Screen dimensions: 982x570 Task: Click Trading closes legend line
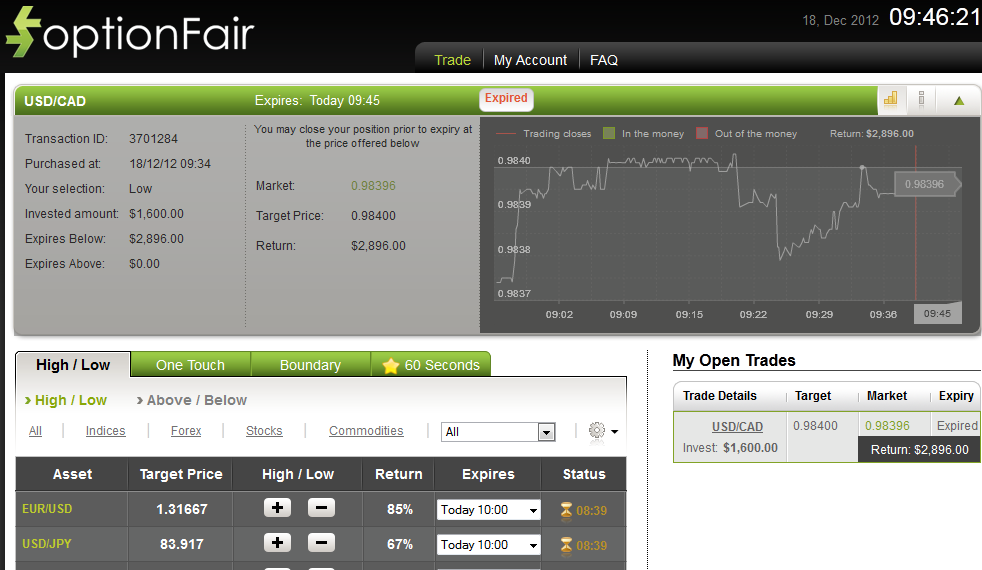pyautogui.click(x=505, y=133)
